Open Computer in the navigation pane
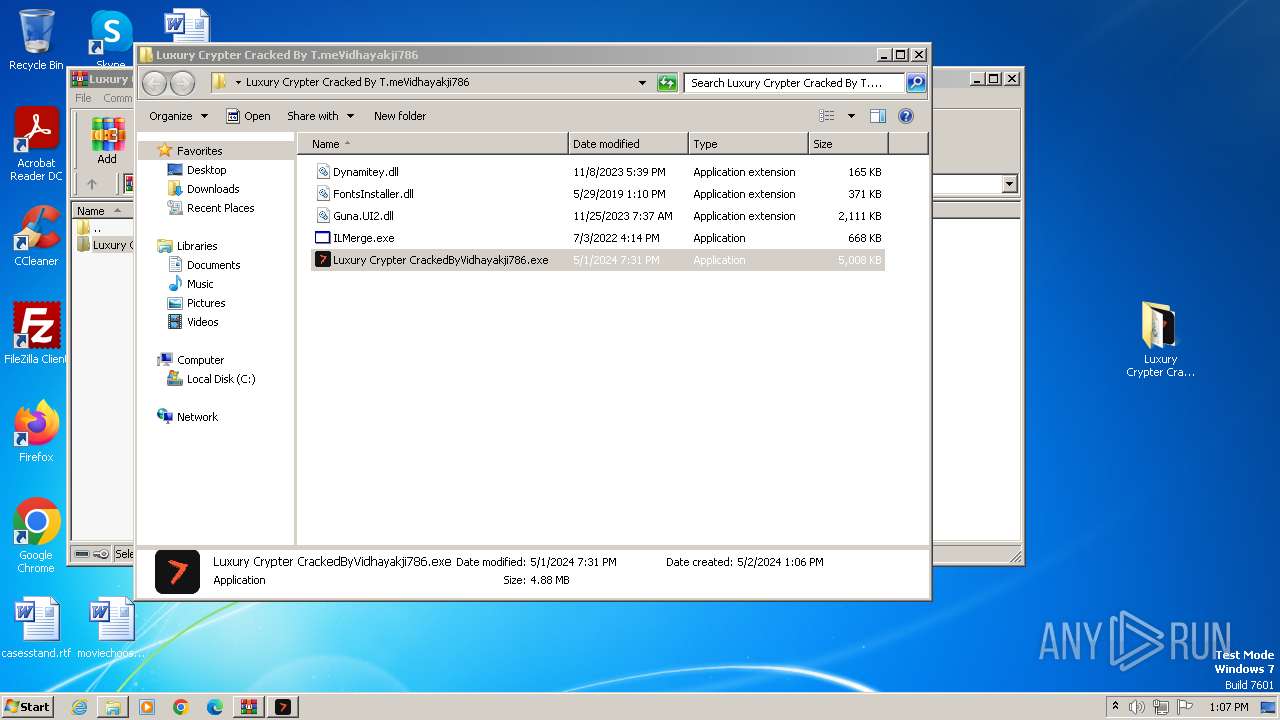The height and width of the screenshot is (720, 1280). 200,360
